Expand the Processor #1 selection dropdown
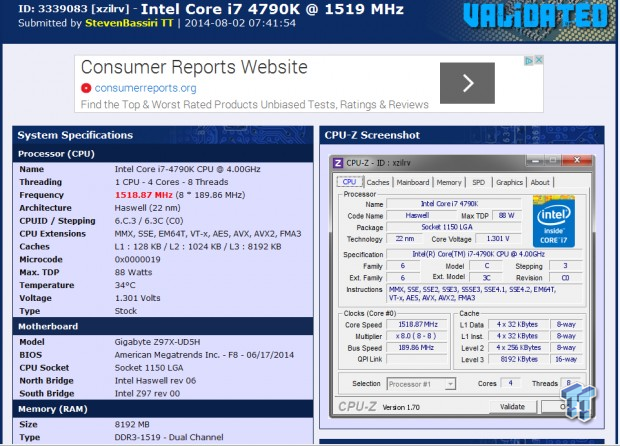 tap(450, 384)
